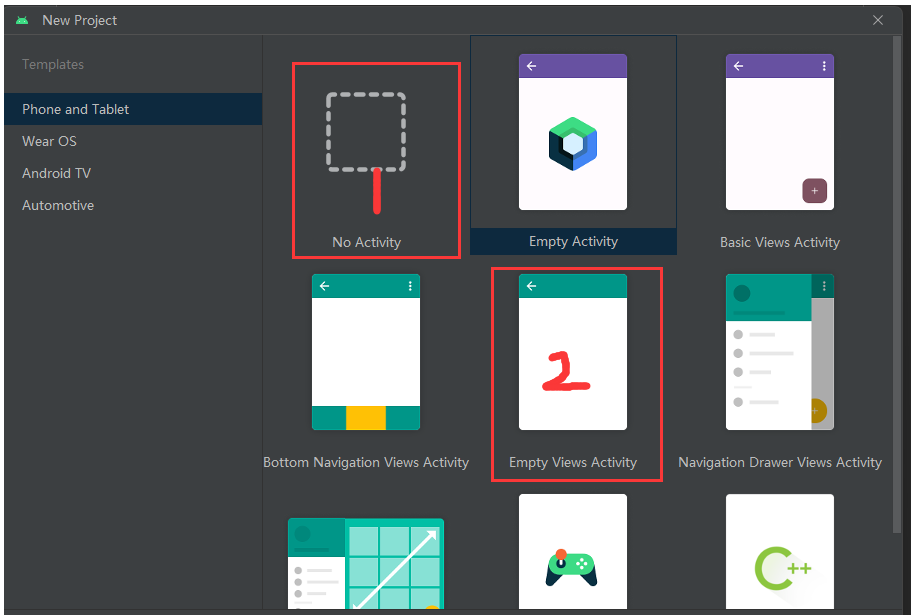Click the No Activity label
Image resolution: width=911 pixels, height=615 pixels.
click(x=367, y=242)
